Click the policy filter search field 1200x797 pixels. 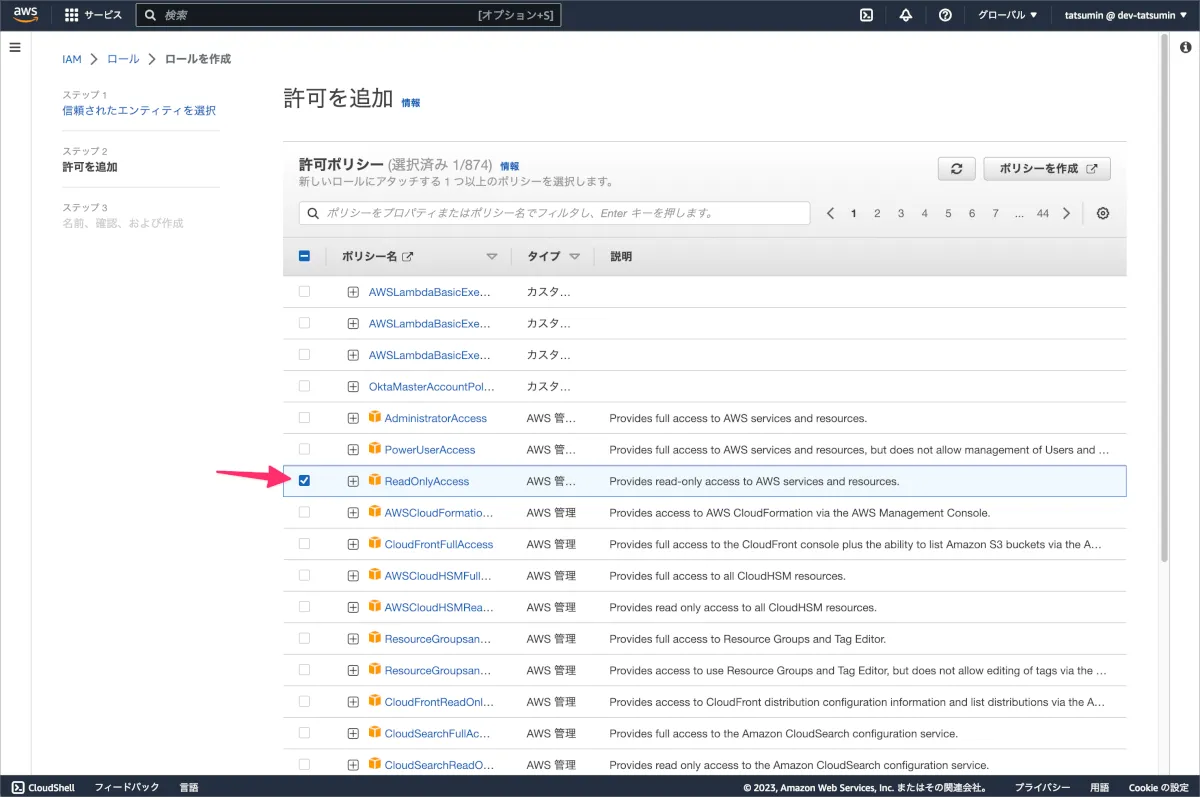(x=554, y=213)
